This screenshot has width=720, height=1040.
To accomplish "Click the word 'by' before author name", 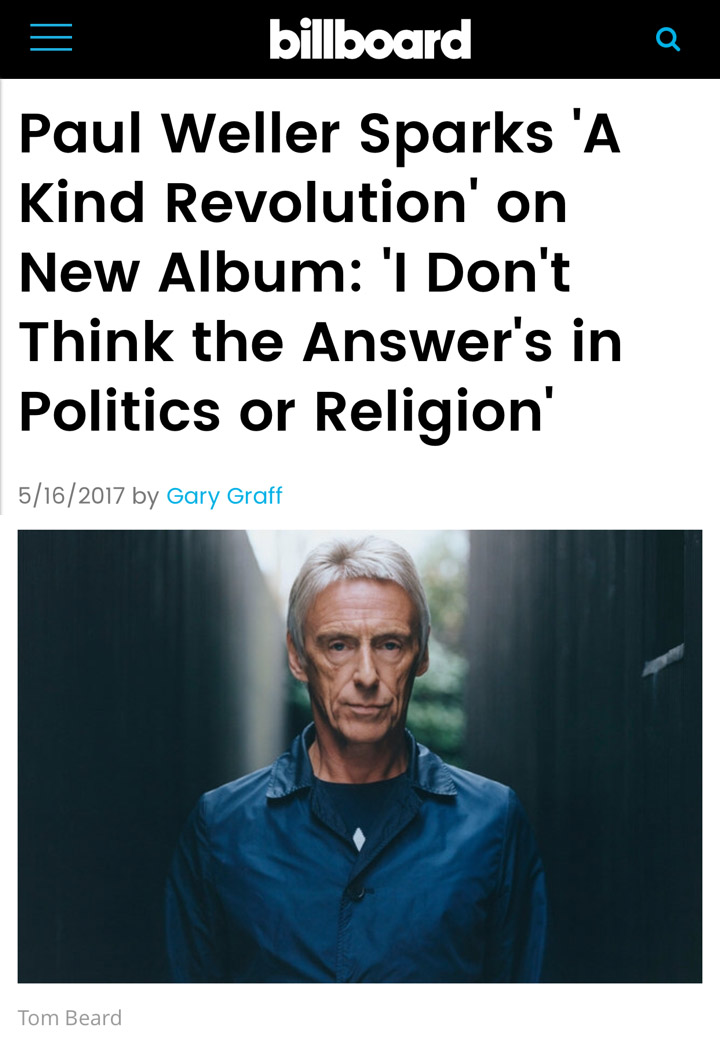I will click(145, 496).
